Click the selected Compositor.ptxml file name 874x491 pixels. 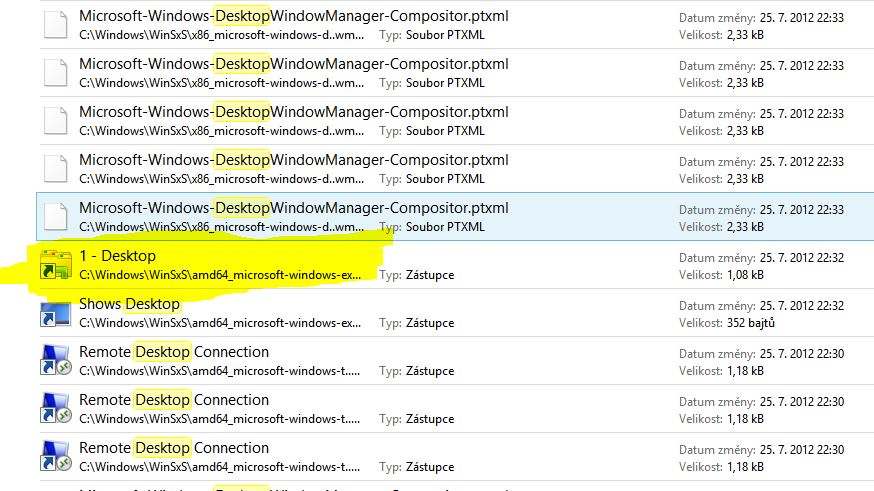pos(293,208)
